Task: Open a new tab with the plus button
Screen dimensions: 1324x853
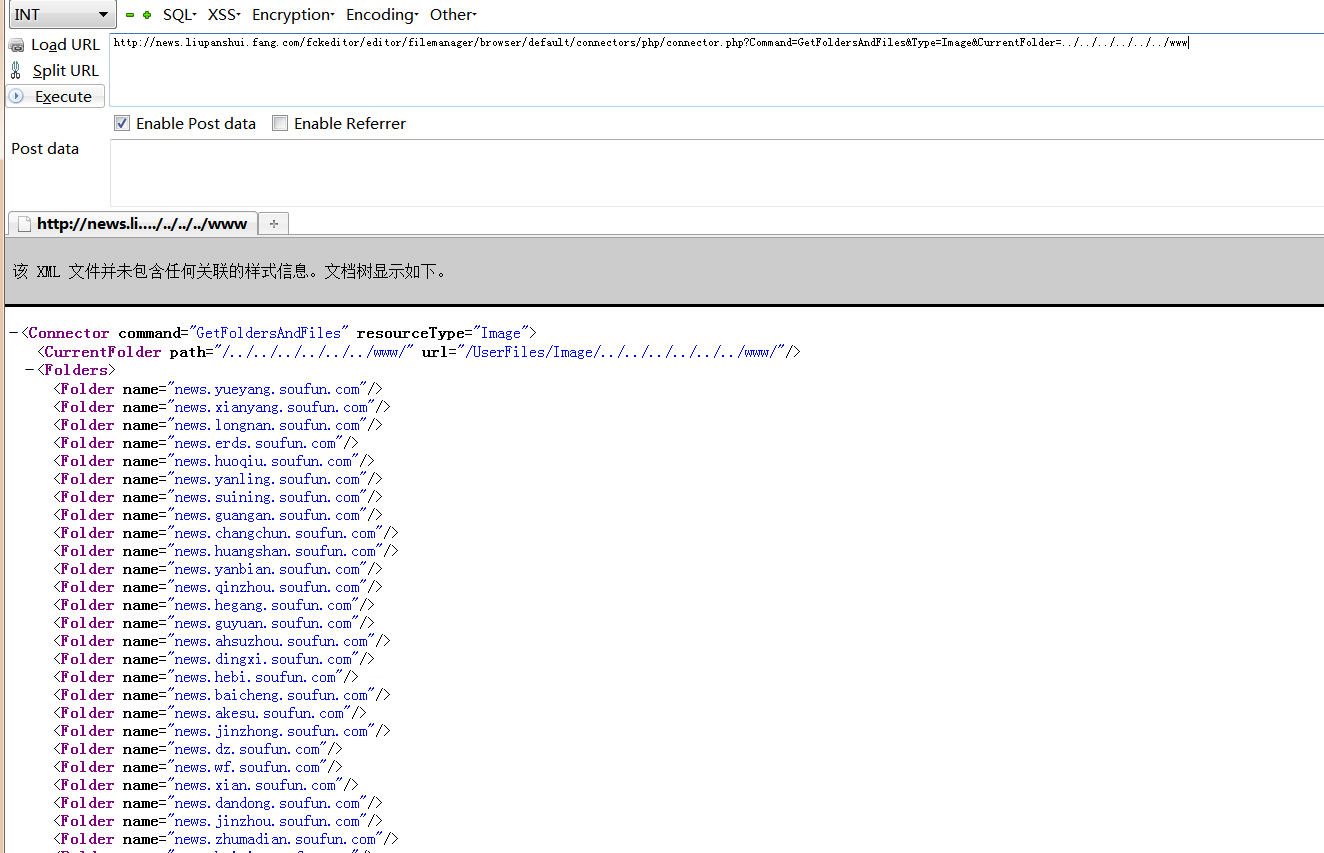Action: pyautogui.click(x=274, y=224)
